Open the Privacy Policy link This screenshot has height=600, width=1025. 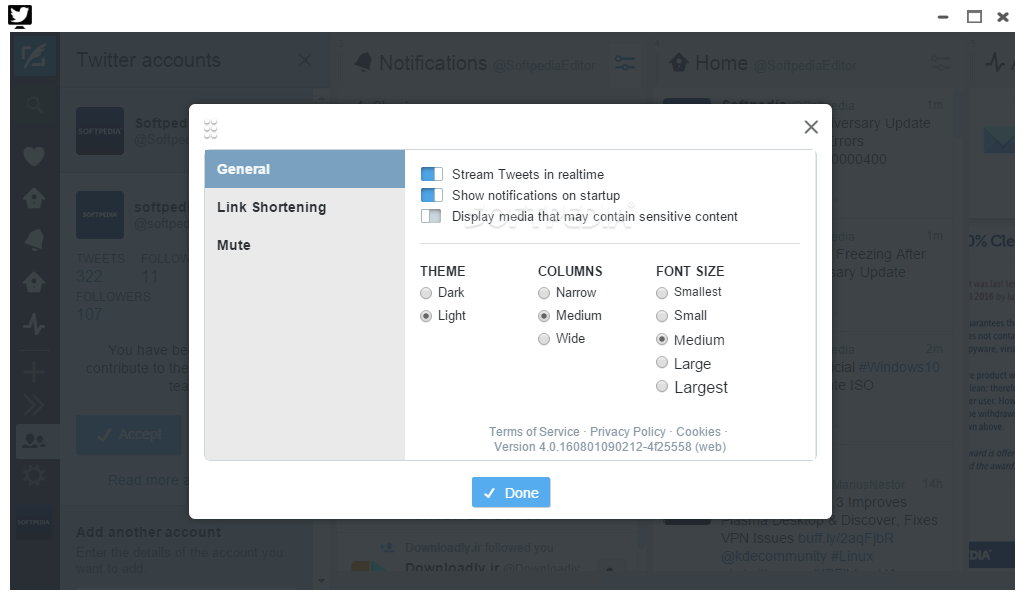[x=628, y=431]
